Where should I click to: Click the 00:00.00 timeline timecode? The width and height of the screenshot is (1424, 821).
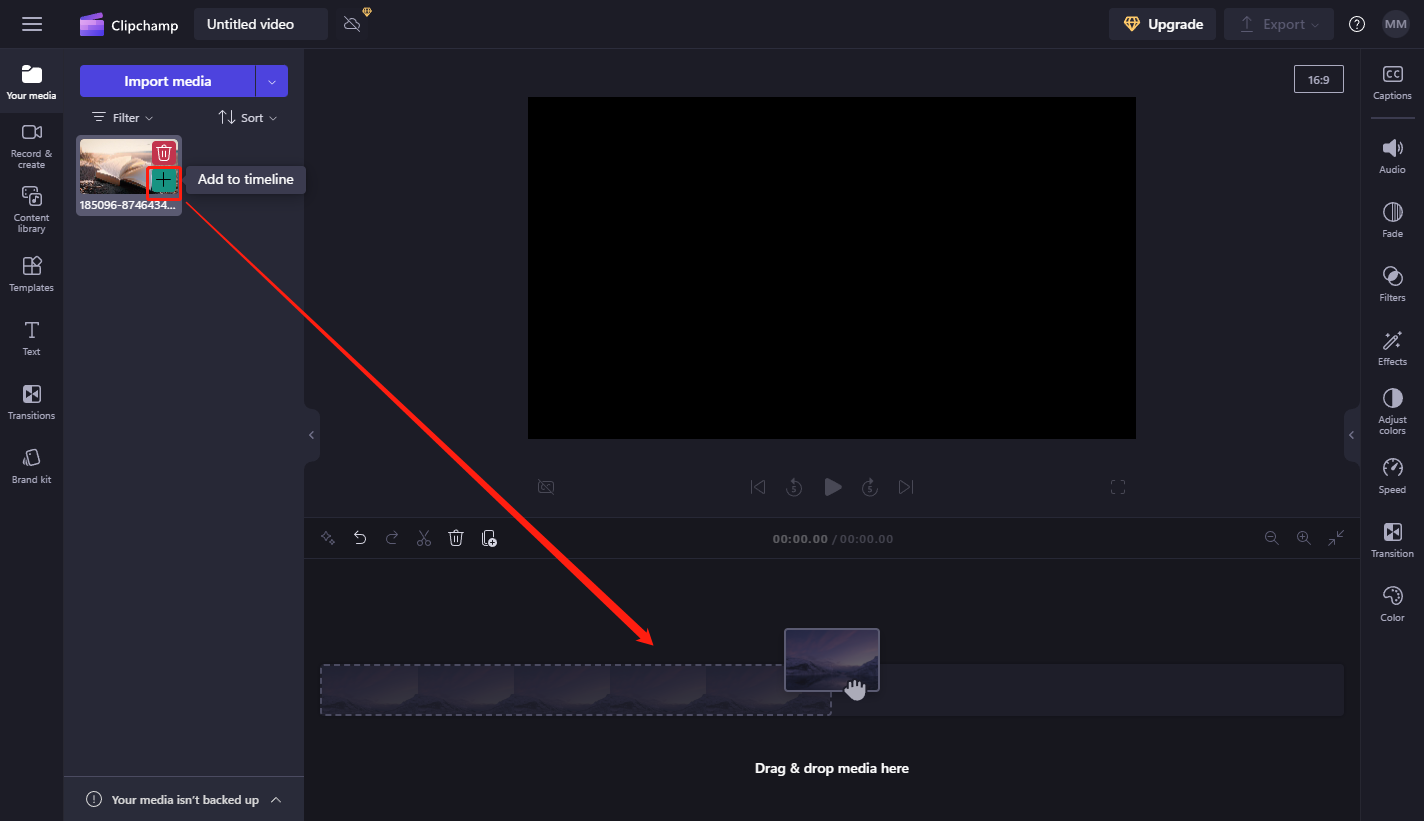pyautogui.click(x=800, y=539)
